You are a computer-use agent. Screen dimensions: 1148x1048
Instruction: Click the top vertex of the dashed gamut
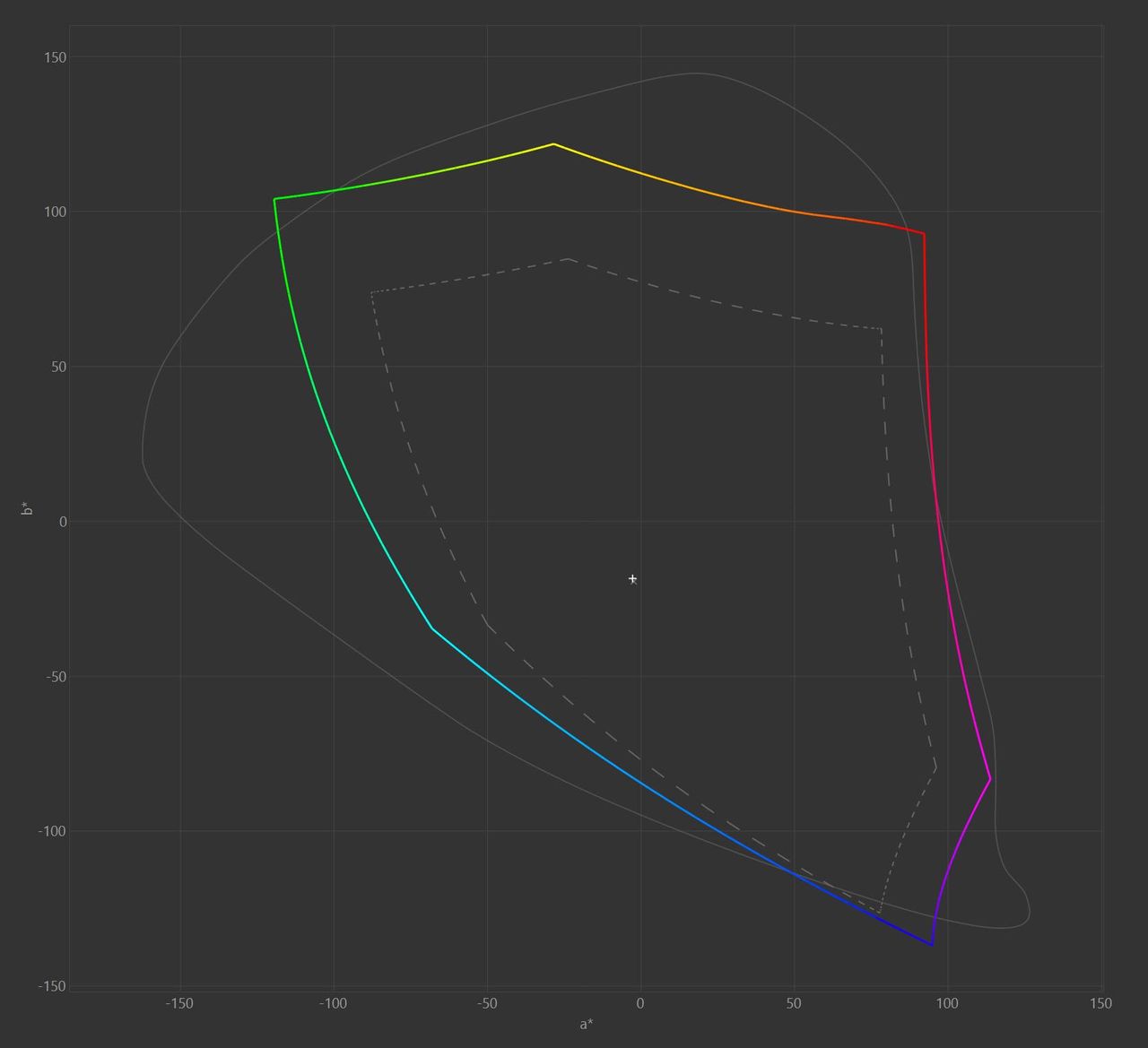pyautogui.click(x=568, y=259)
